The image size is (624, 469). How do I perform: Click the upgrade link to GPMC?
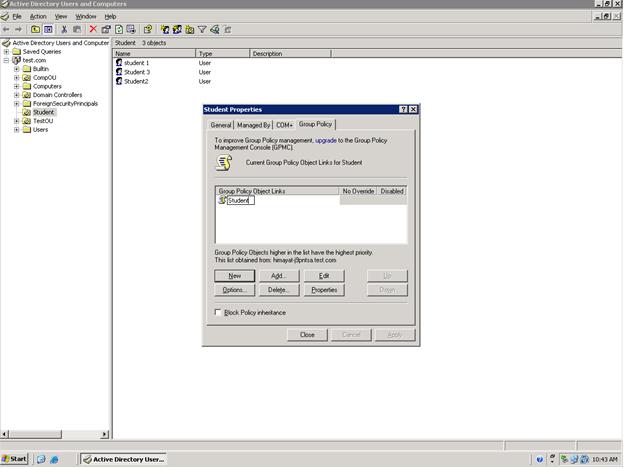[326, 140]
